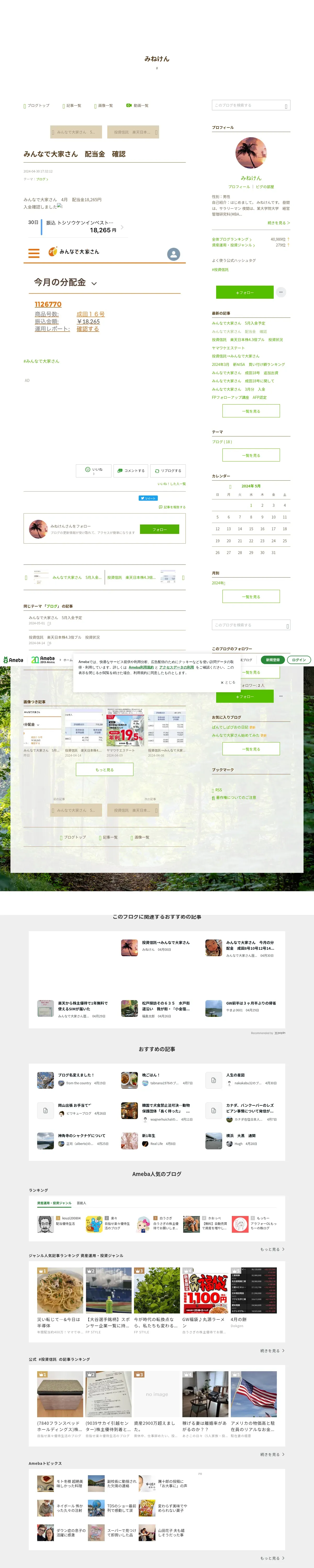The width and height of the screenshot is (314, 1568).
Task: Click the コメントする button
Action: click(131, 470)
